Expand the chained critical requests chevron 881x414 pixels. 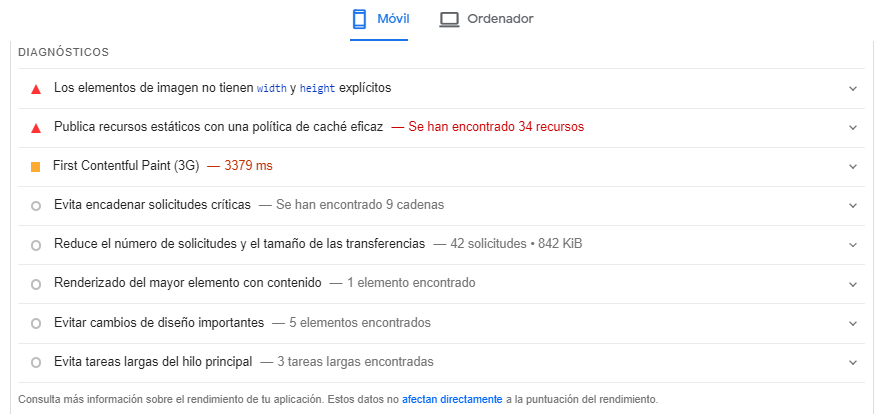point(852,205)
